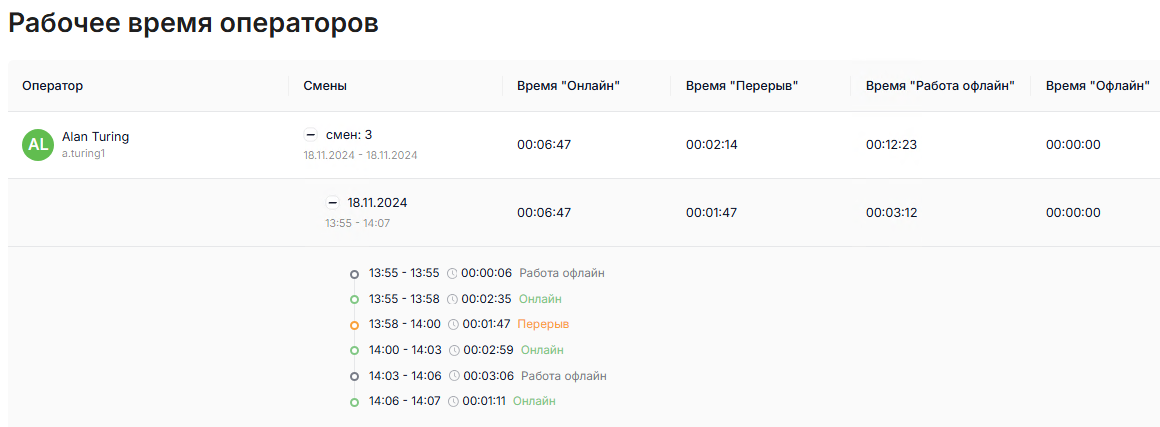
Task: Click orange timeline marker for Перерыв
Action: 354,325
